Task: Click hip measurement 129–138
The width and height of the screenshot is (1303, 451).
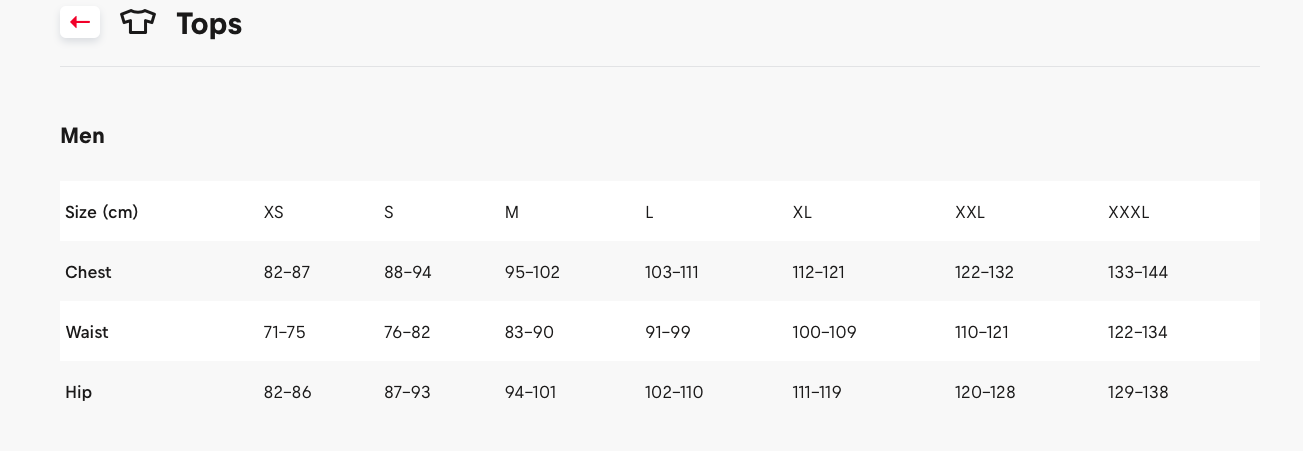Action: [1138, 392]
